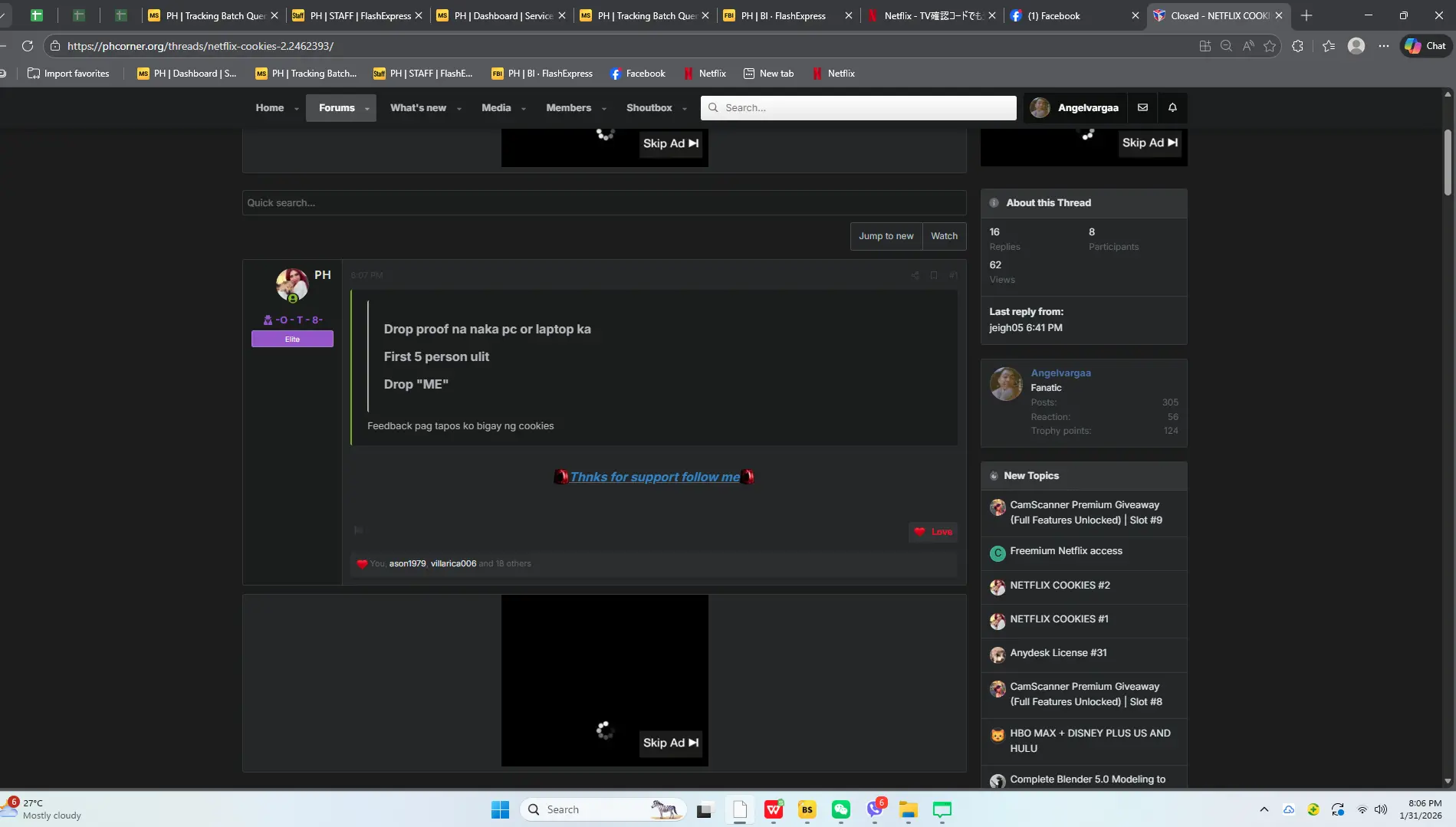Open the Settings and more ellipsis menu

point(1383,46)
